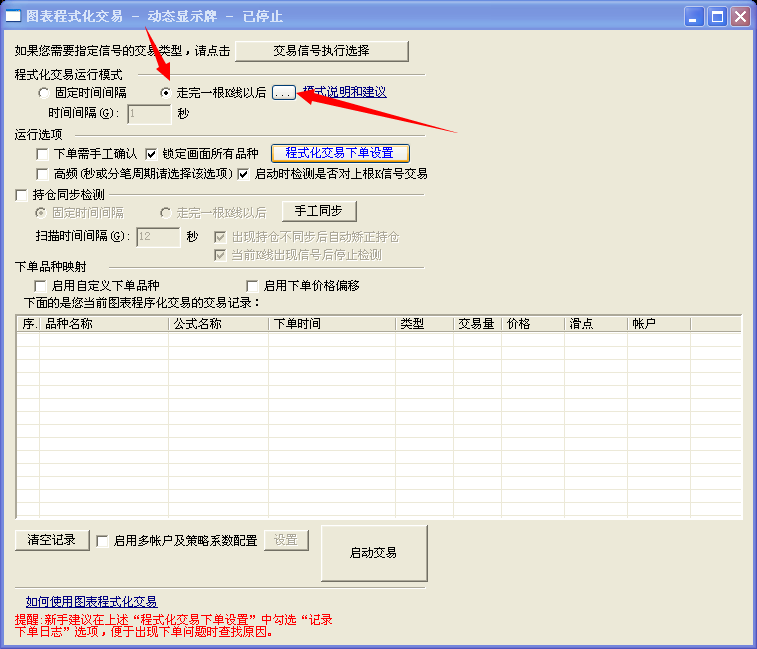Open the '...' options button beside K线 mode

[x=283, y=92]
